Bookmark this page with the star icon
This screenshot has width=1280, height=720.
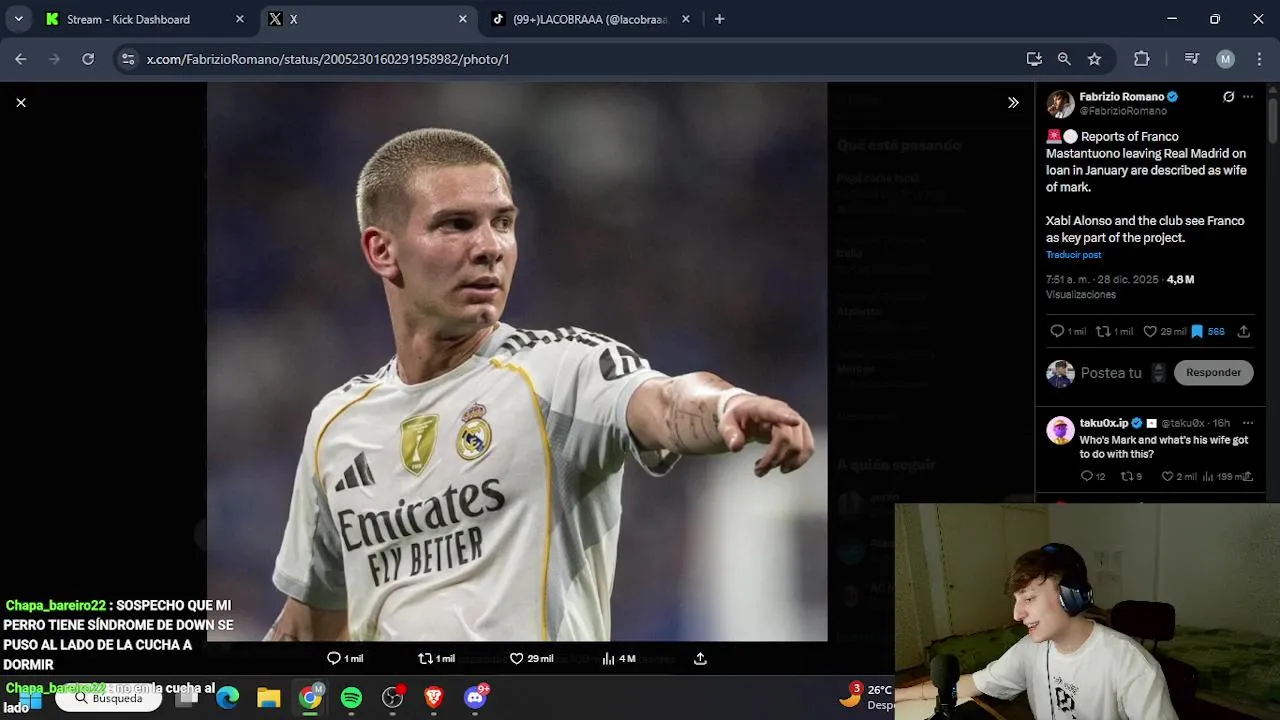pos(1094,59)
